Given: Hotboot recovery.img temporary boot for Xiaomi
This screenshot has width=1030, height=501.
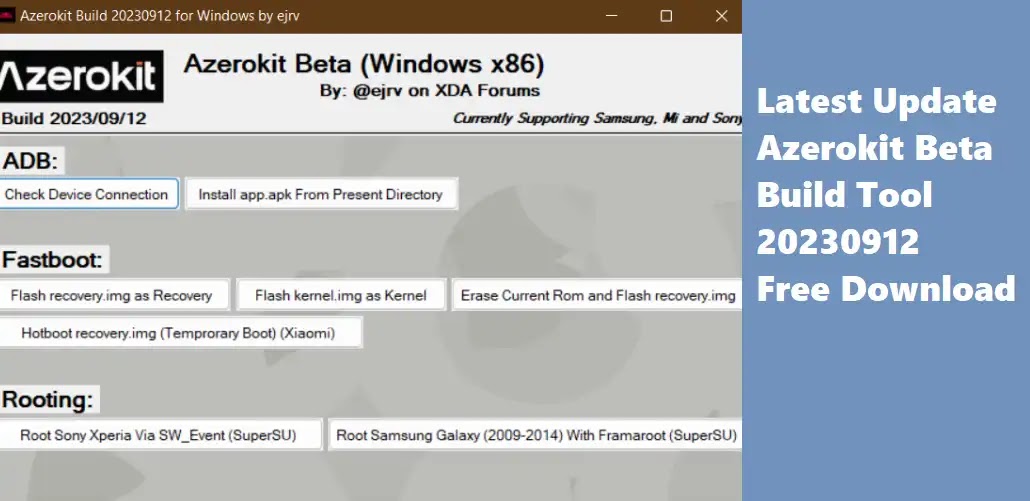Looking at the screenshot, I should [x=179, y=333].
